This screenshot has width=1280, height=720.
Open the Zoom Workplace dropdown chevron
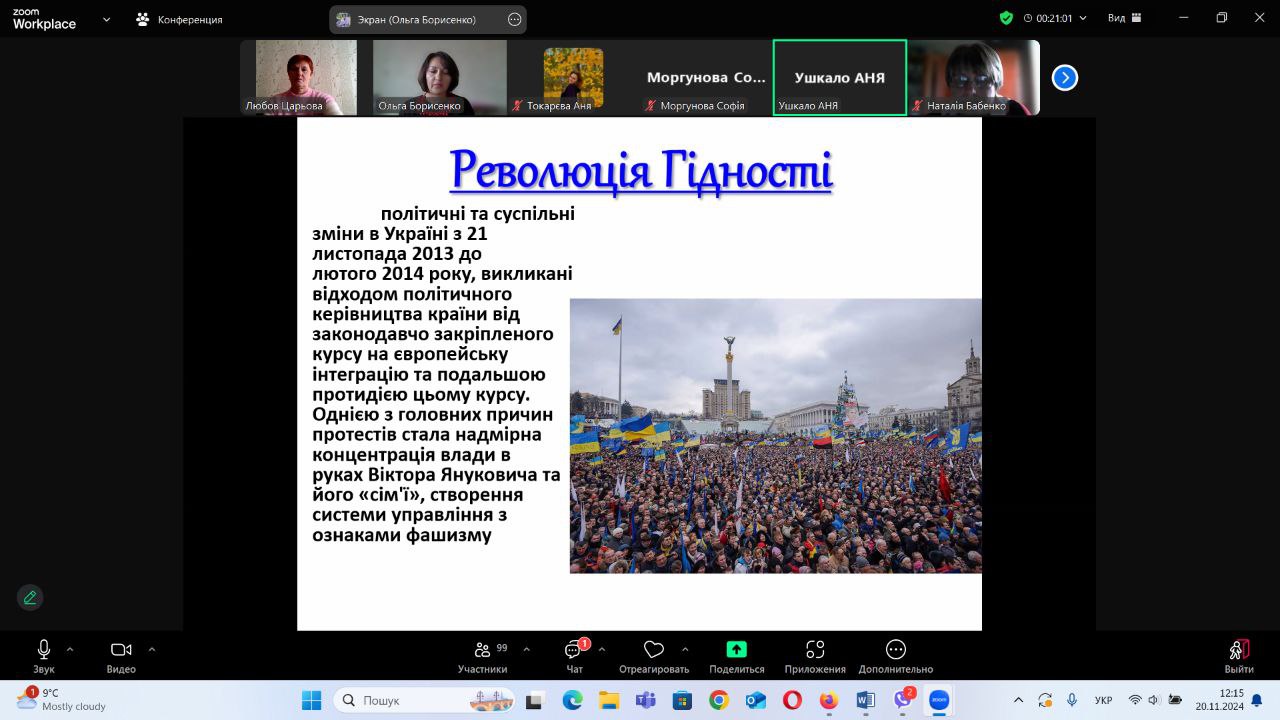point(107,19)
